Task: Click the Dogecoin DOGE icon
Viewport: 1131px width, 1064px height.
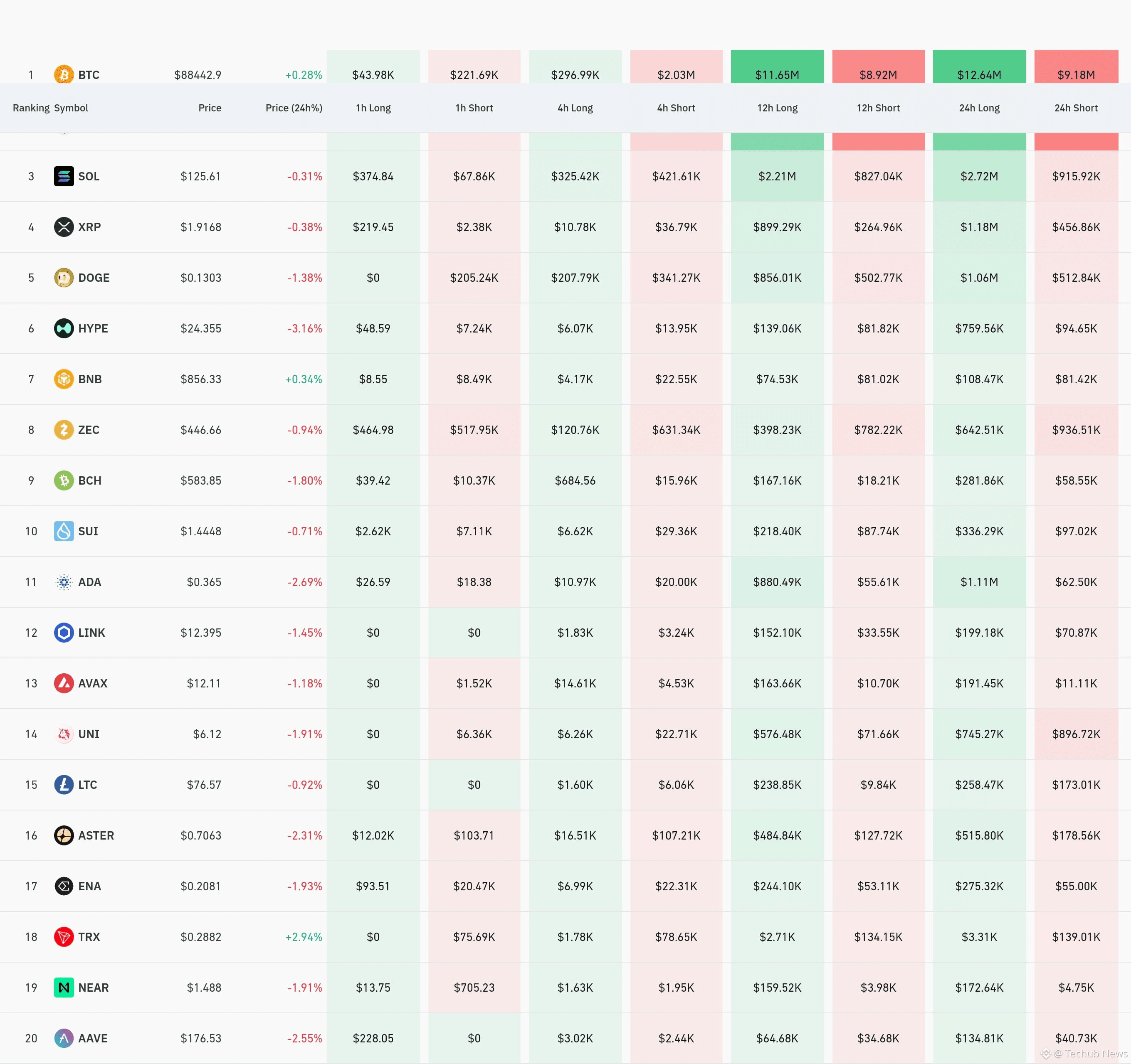Action: click(x=64, y=278)
